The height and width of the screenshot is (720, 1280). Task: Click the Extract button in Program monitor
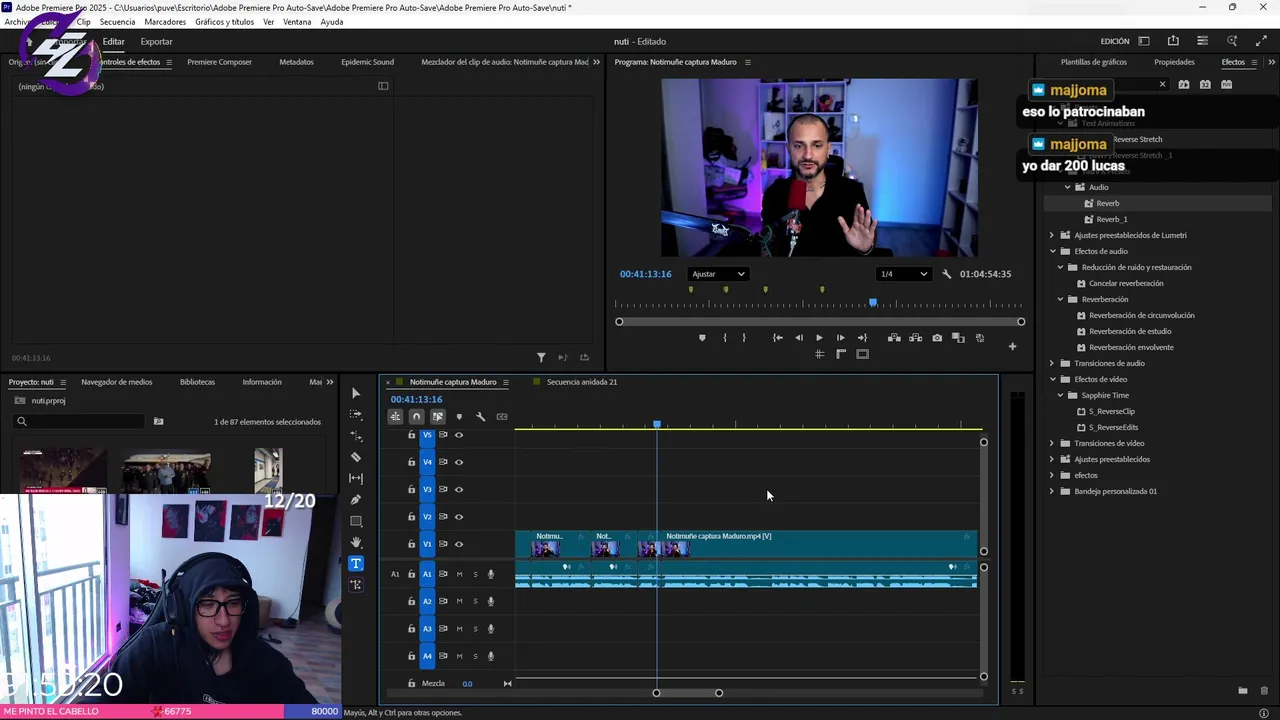(915, 338)
